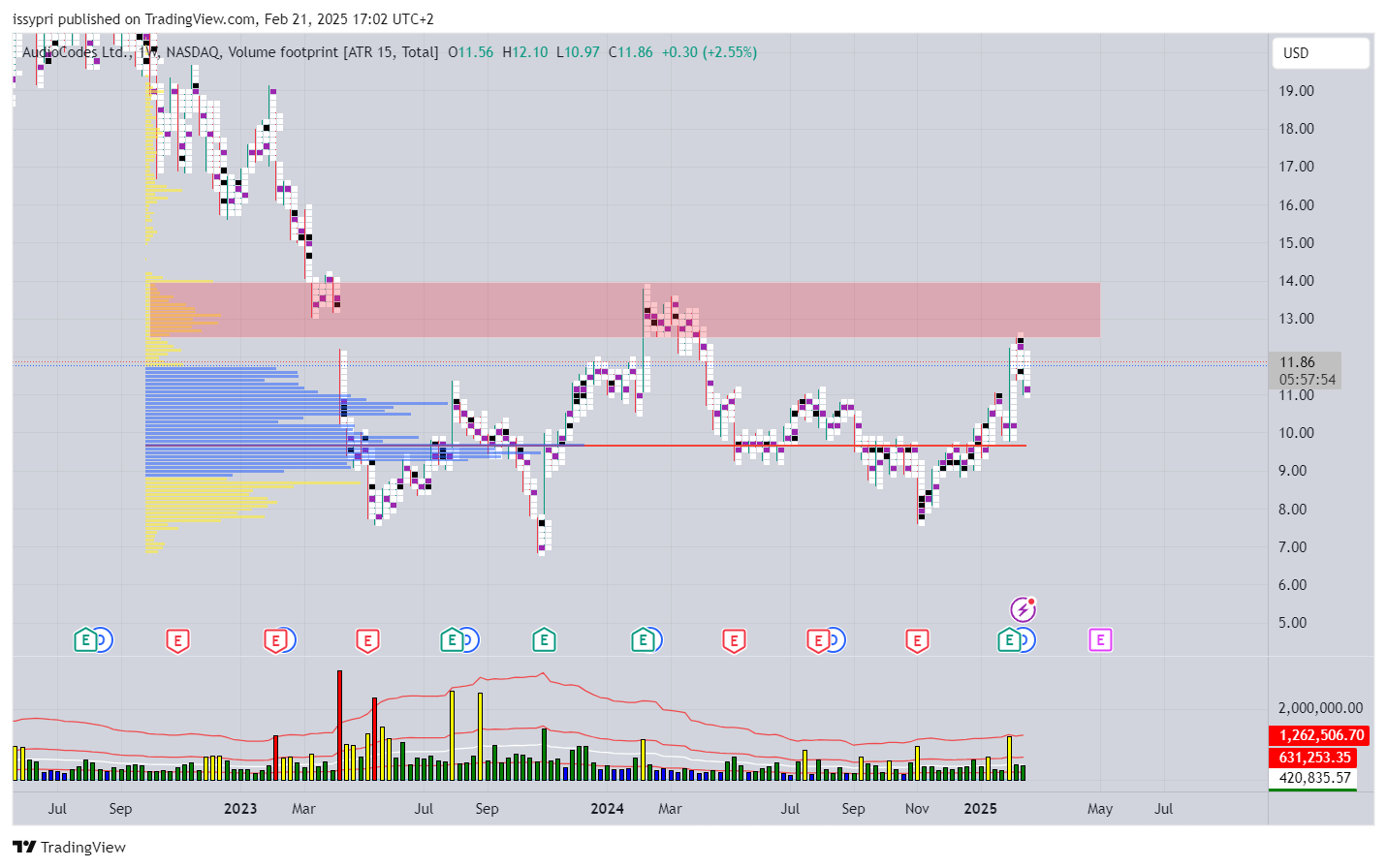Click the red 631,253.35 volume label
The height and width of the screenshot is (868, 1387).
pyautogui.click(x=1312, y=758)
